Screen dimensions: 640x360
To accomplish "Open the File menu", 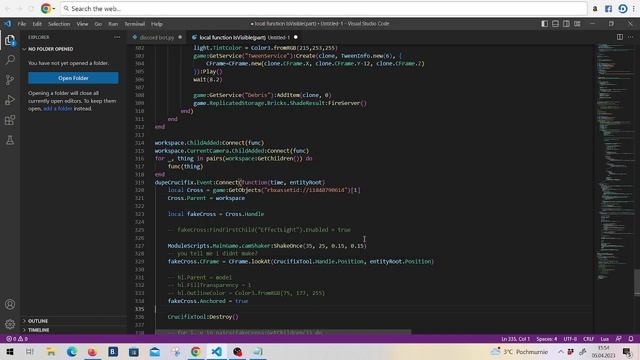I will 22,24.
